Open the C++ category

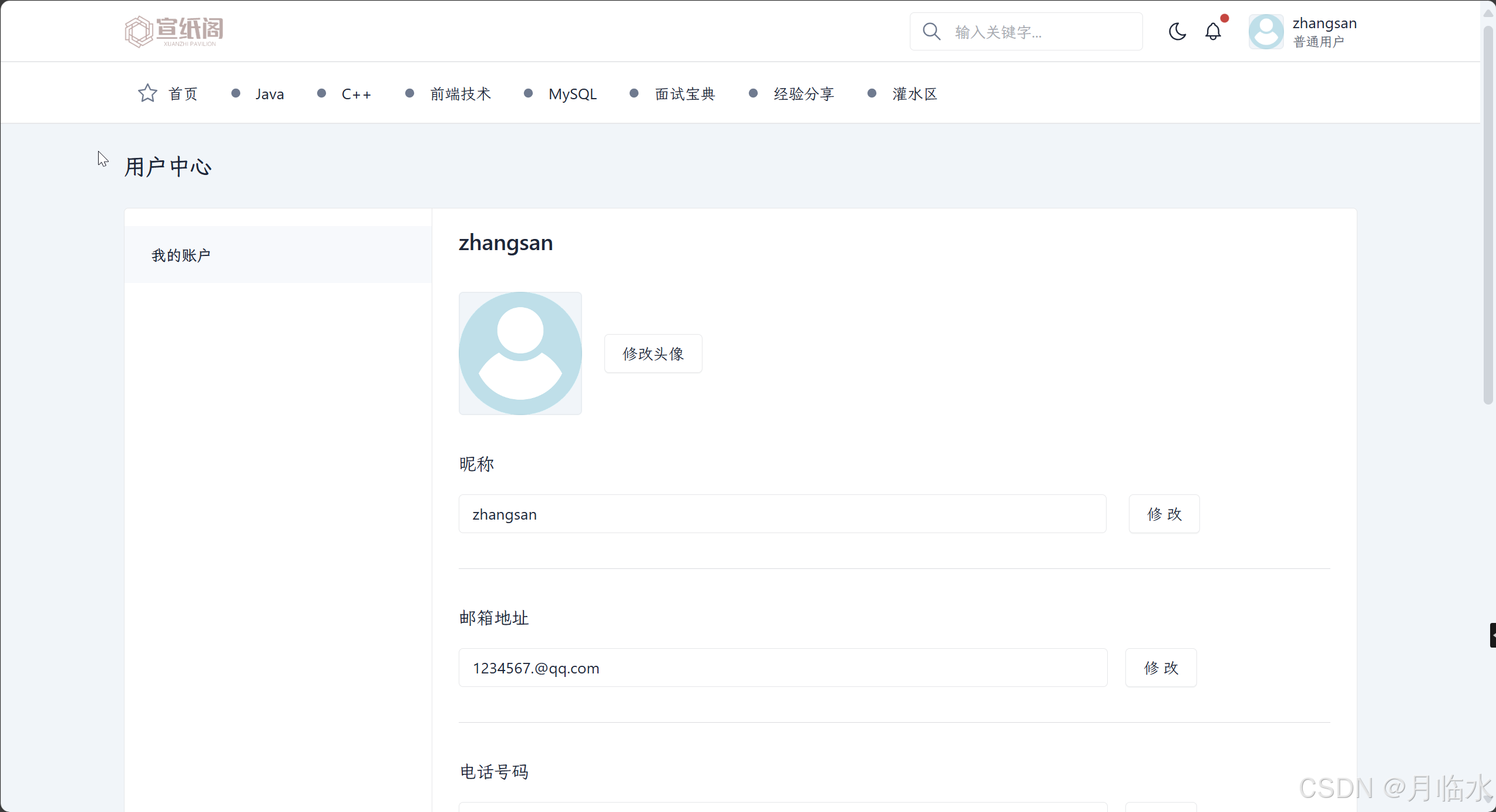pos(356,94)
